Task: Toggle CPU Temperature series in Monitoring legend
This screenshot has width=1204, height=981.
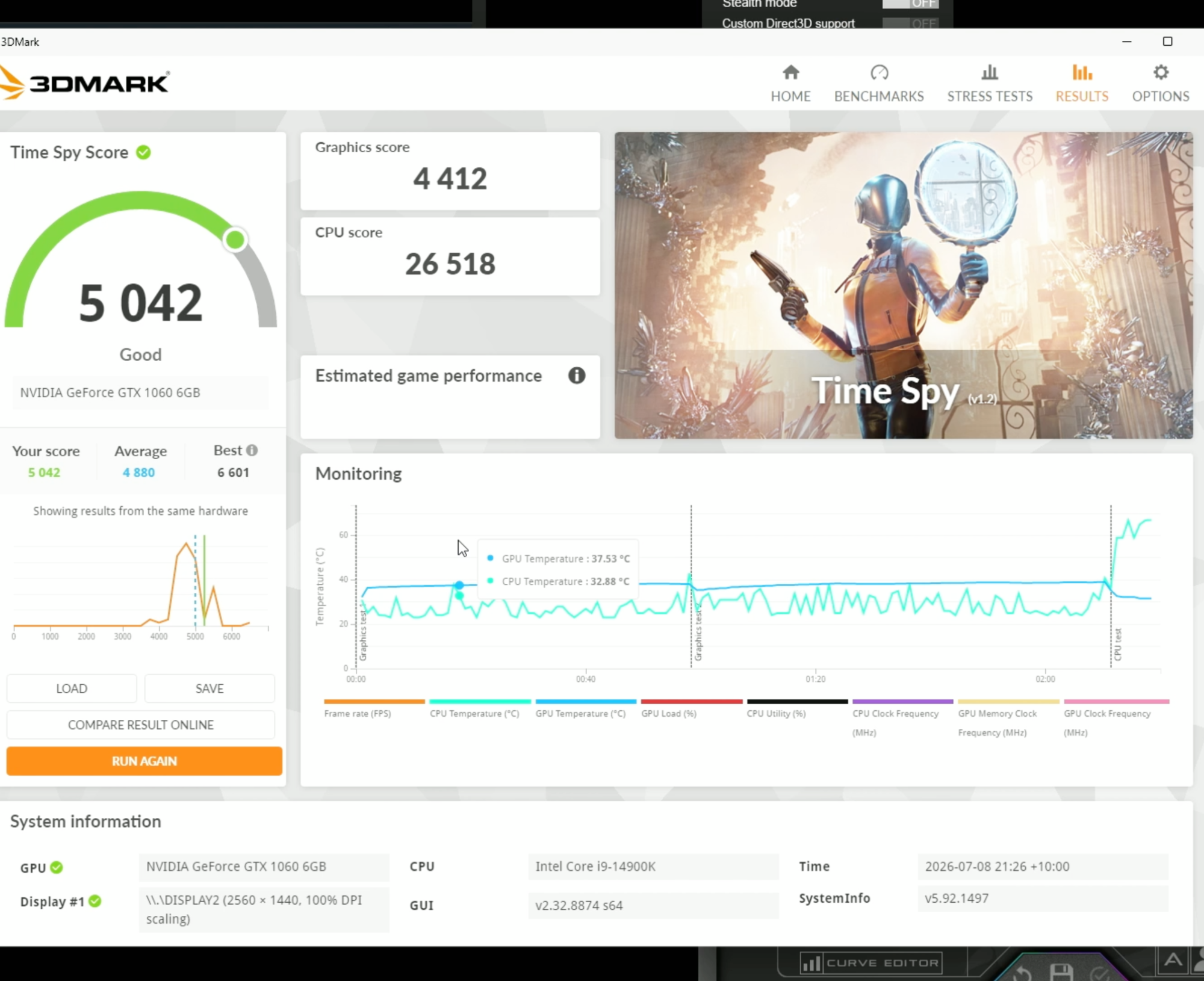Action: tap(480, 710)
